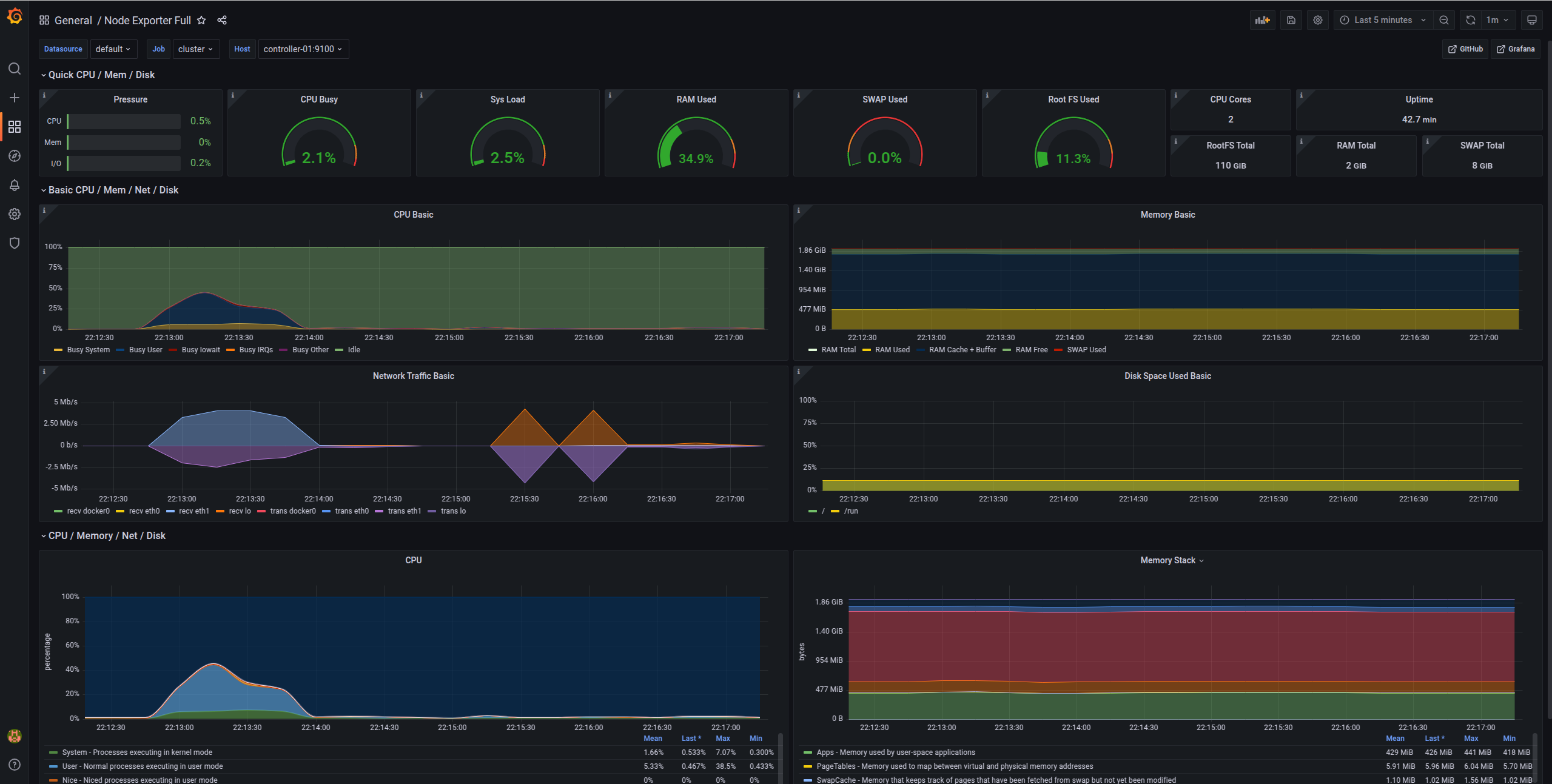Save the dashboard using the save icon

[x=1291, y=20]
